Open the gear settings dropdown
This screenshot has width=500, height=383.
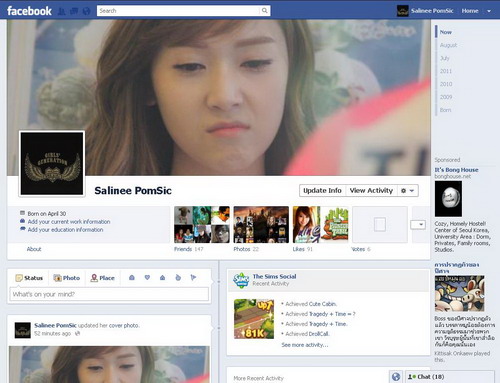407,191
